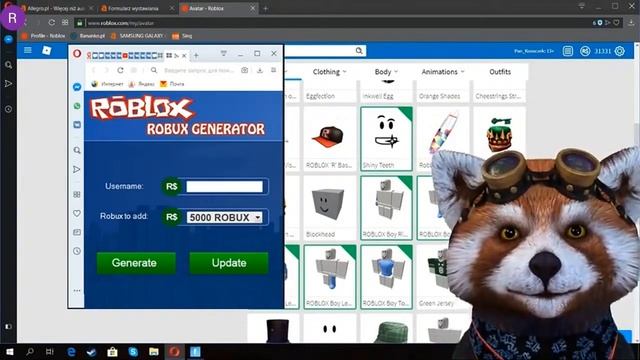Image resolution: width=640 pixels, height=360 pixels.
Task: Click the Roblox search magnifier icon
Action: coord(359,51)
